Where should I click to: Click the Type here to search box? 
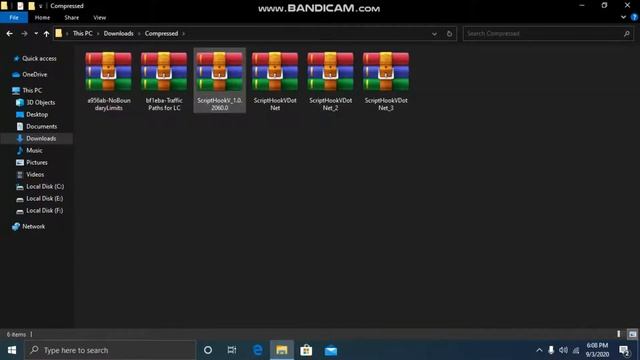(x=110, y=350)
